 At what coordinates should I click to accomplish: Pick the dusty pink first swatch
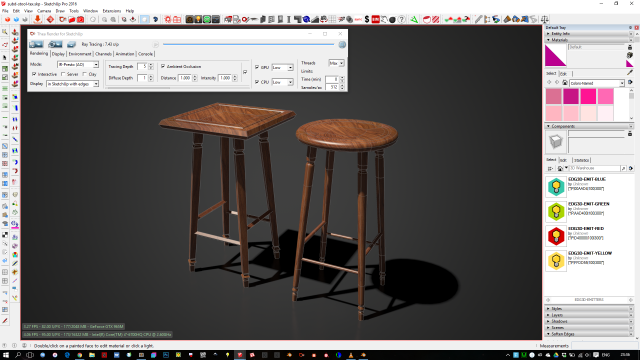click(x=553, y=97)
